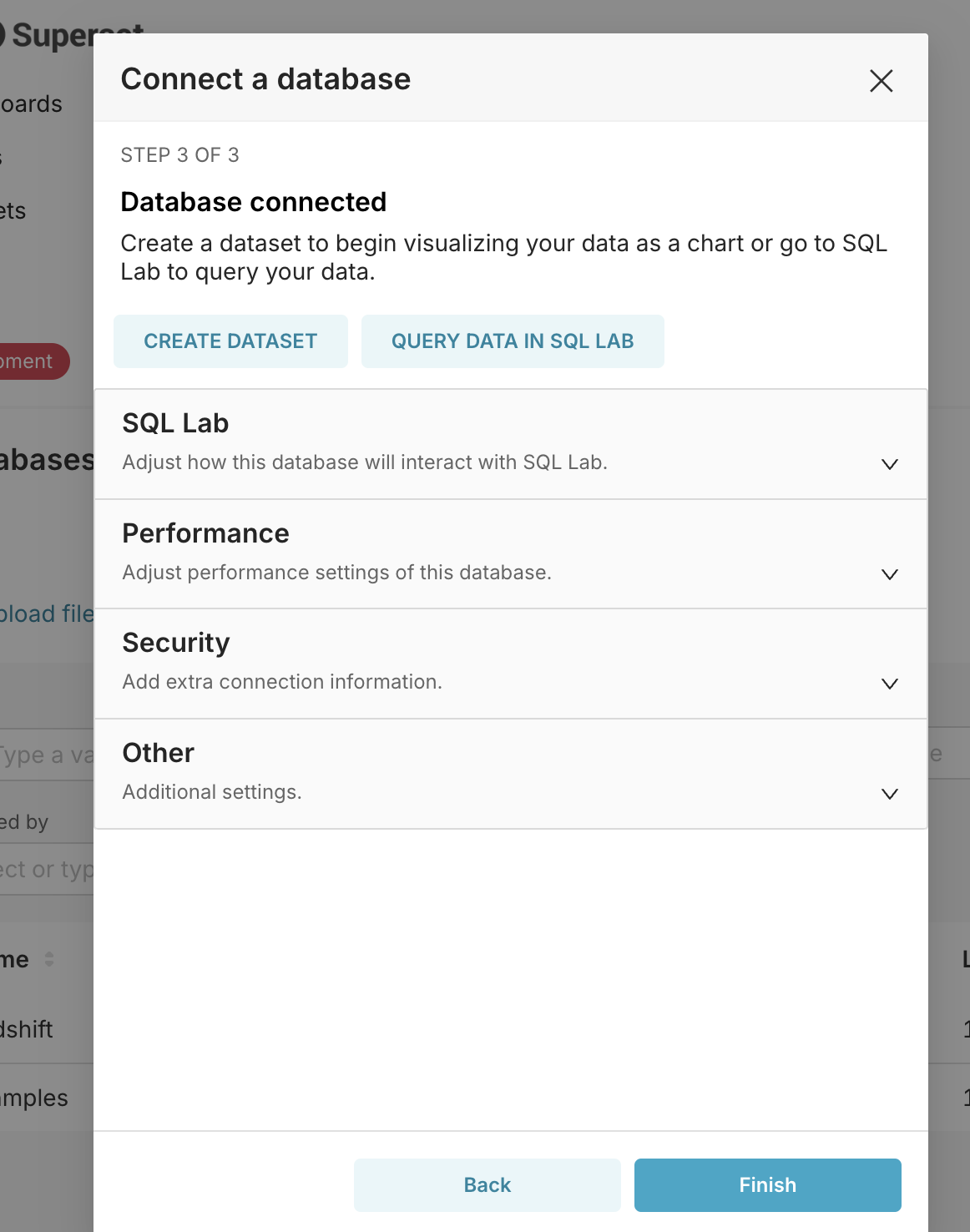The width and height of the screenshot is (970, 1232).
Task: Open the Other additional settings chevron
Action: click(889, 794)
